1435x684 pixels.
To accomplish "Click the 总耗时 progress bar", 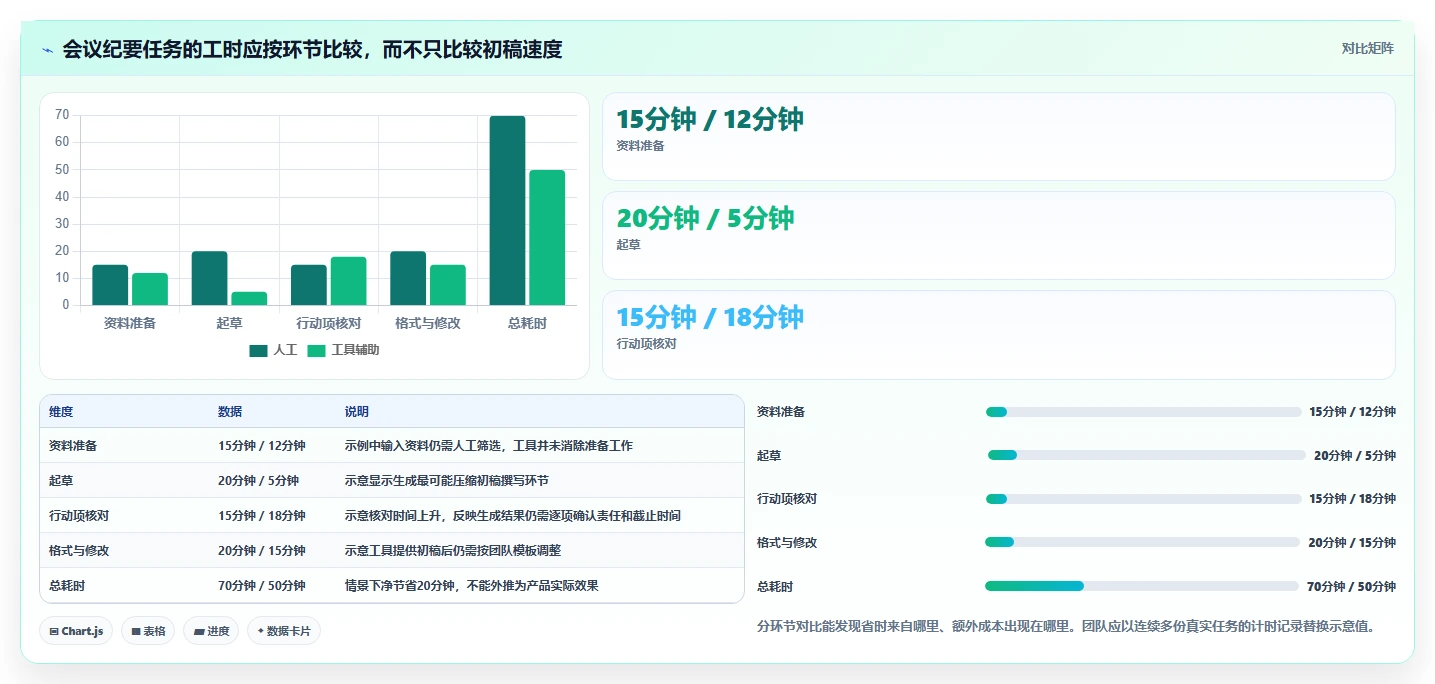I will (x=1142, y=586).
